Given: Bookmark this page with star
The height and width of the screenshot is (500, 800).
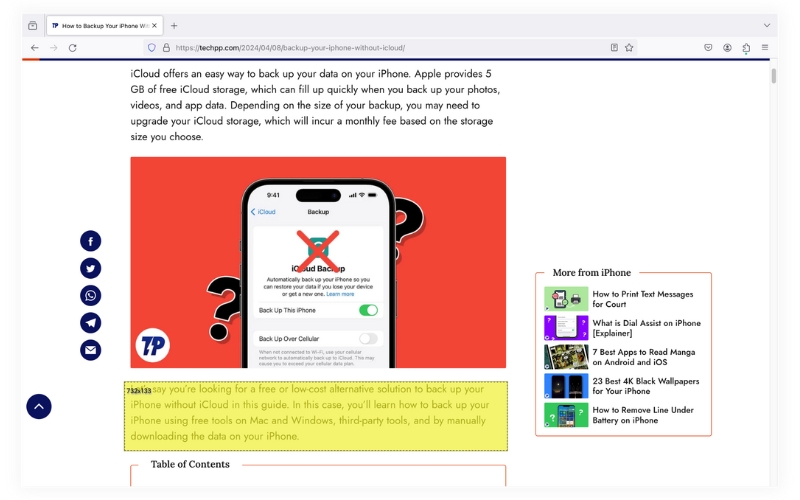Looking at the screenshot, I should click(629, 47).
